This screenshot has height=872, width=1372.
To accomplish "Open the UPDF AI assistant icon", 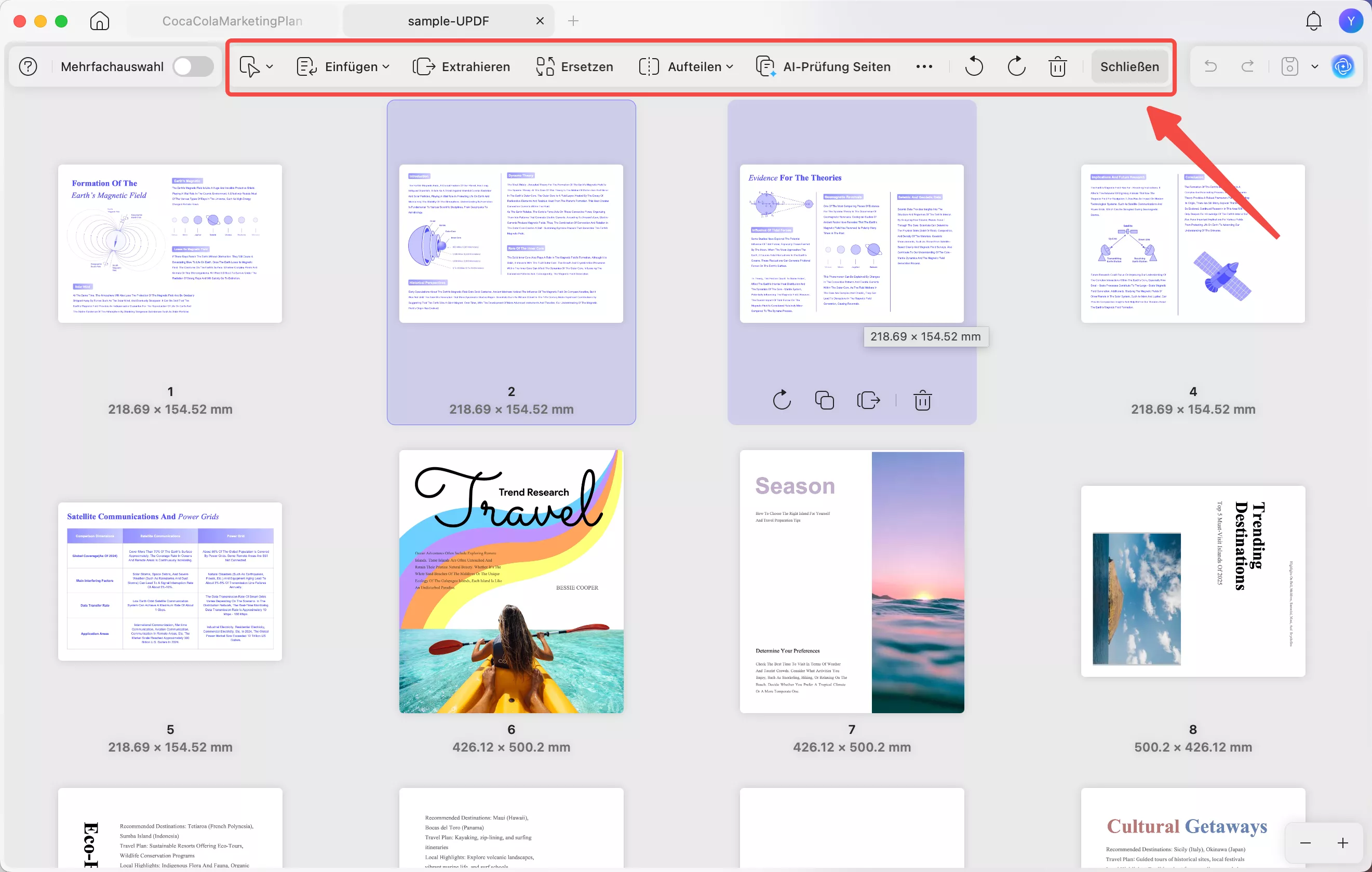I will click(x=1343, y=66).
